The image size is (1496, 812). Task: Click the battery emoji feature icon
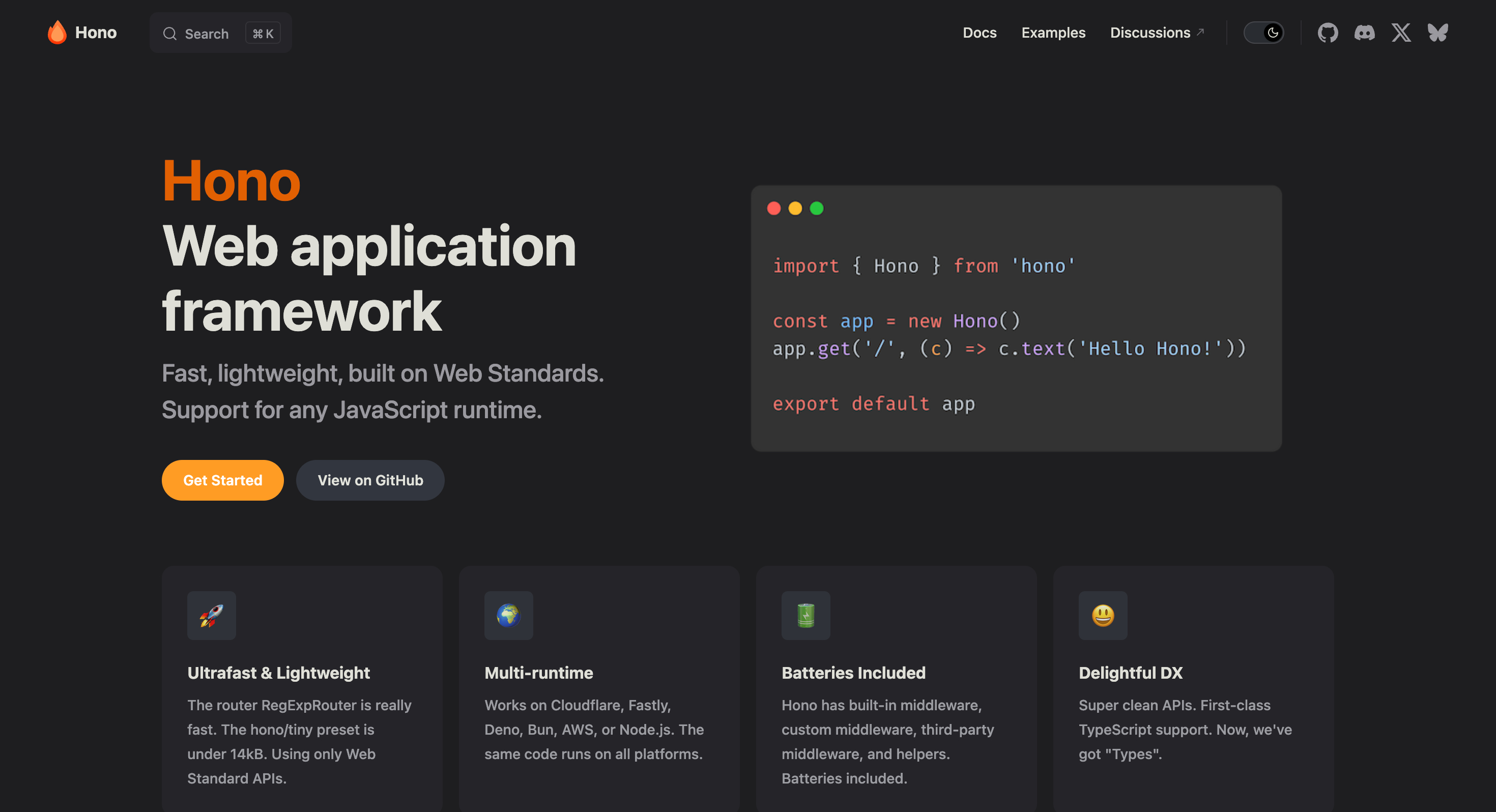click(x=805, y=615)
